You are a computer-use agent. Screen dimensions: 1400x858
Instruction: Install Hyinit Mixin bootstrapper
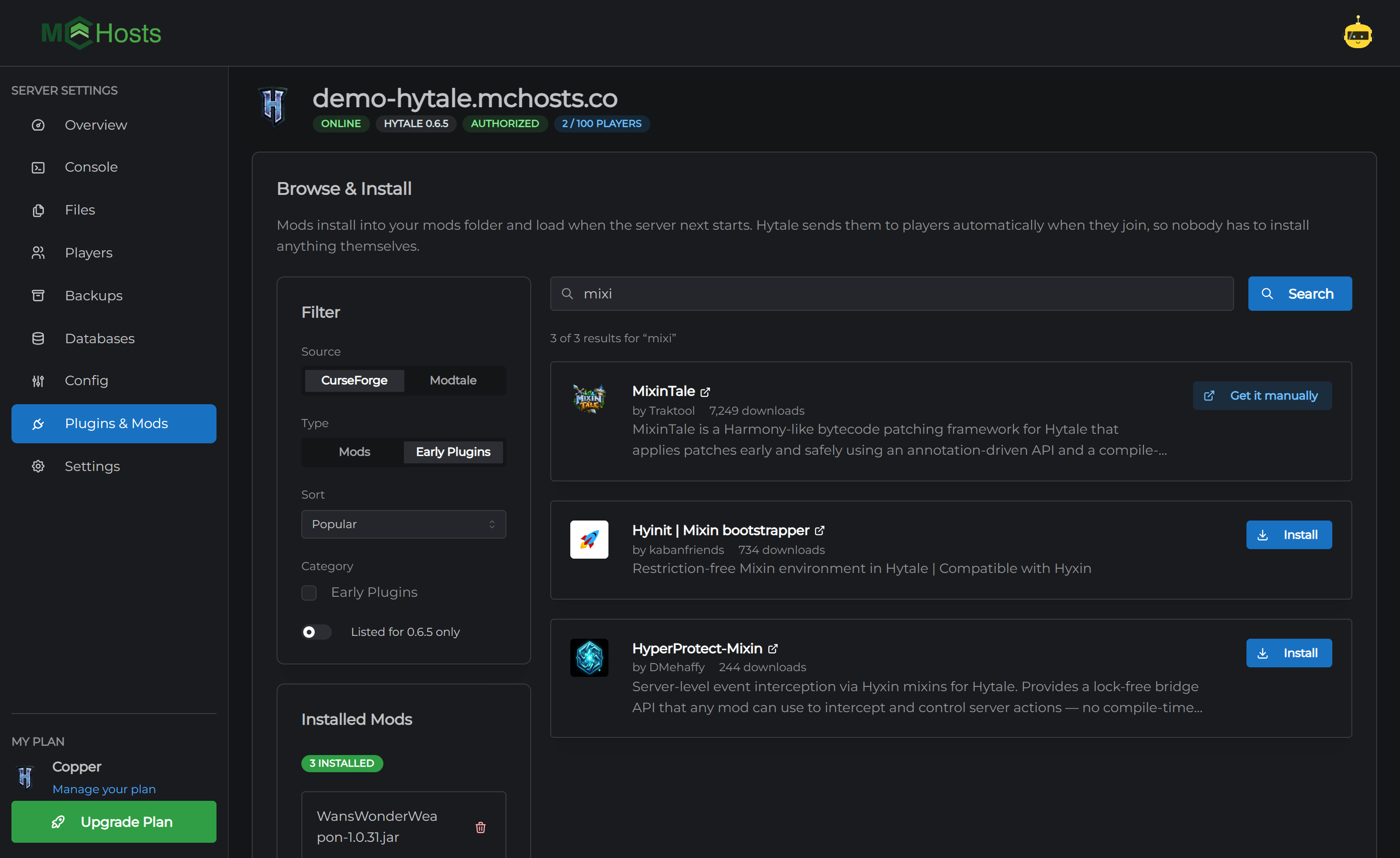[1288, 535]
